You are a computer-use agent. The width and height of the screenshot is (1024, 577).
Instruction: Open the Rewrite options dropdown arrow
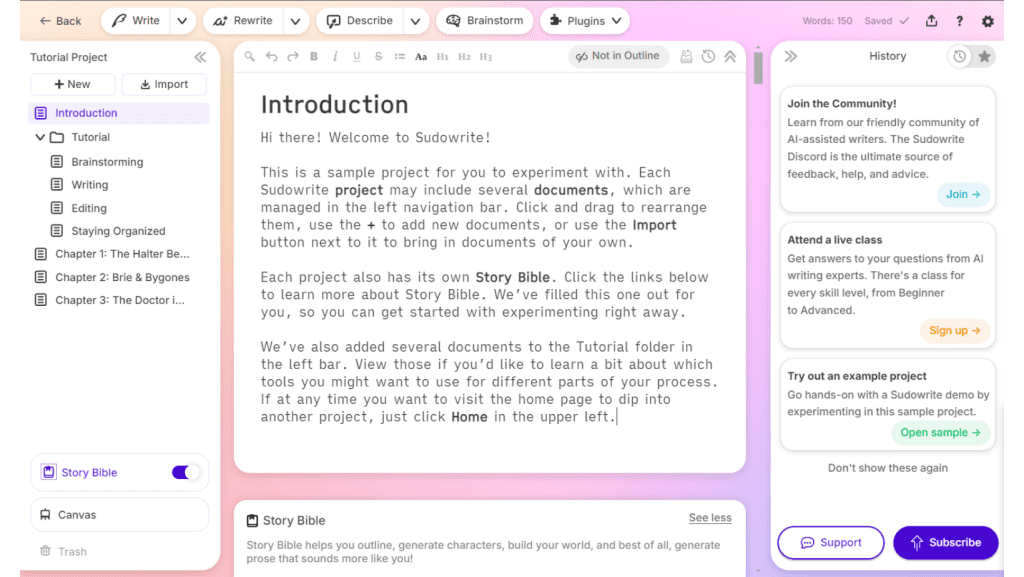(x=295, y=21)
